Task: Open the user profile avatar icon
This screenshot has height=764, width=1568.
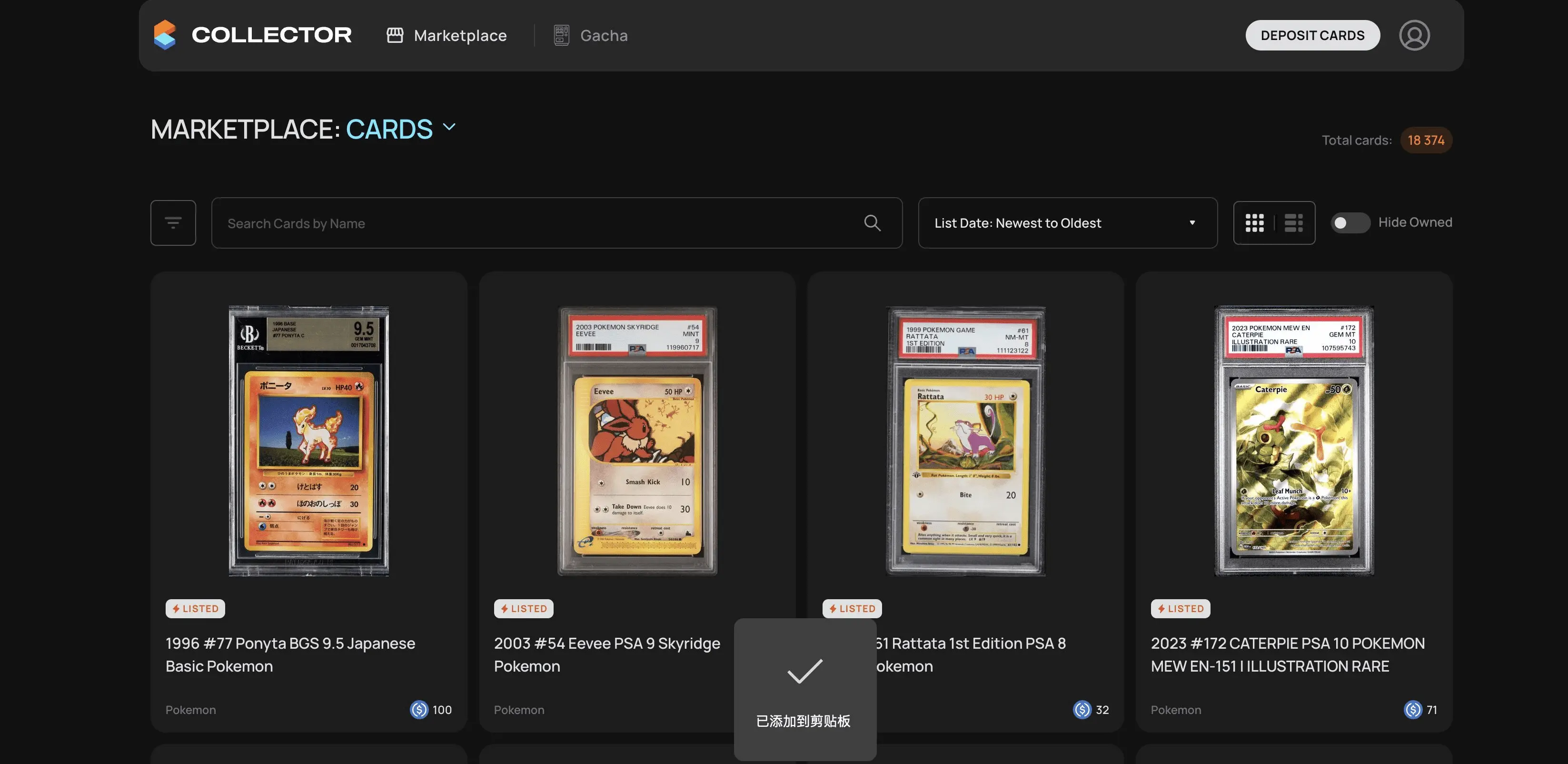Action: (1414, 35)
